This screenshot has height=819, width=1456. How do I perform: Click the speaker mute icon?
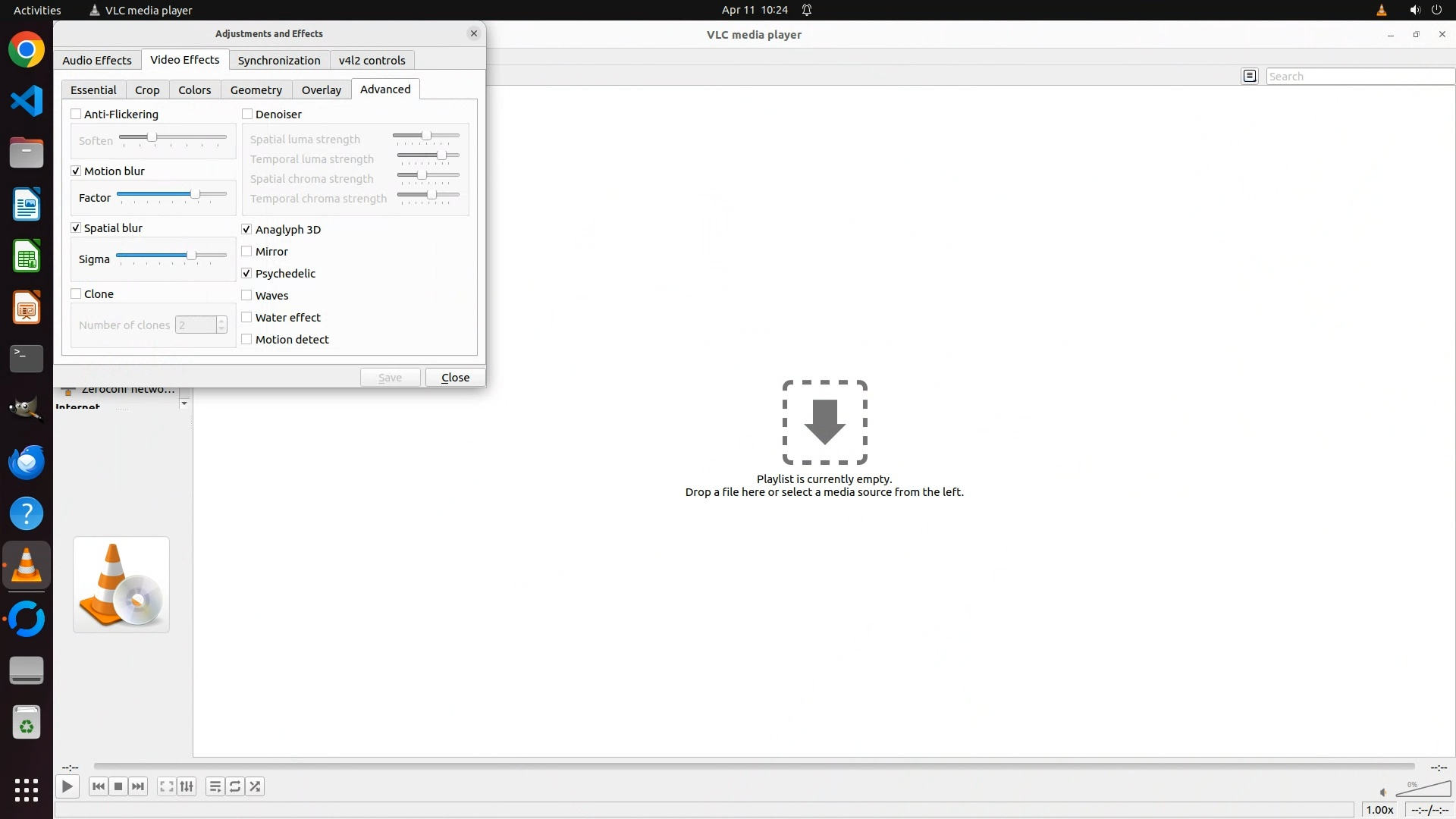point(1383,792)
